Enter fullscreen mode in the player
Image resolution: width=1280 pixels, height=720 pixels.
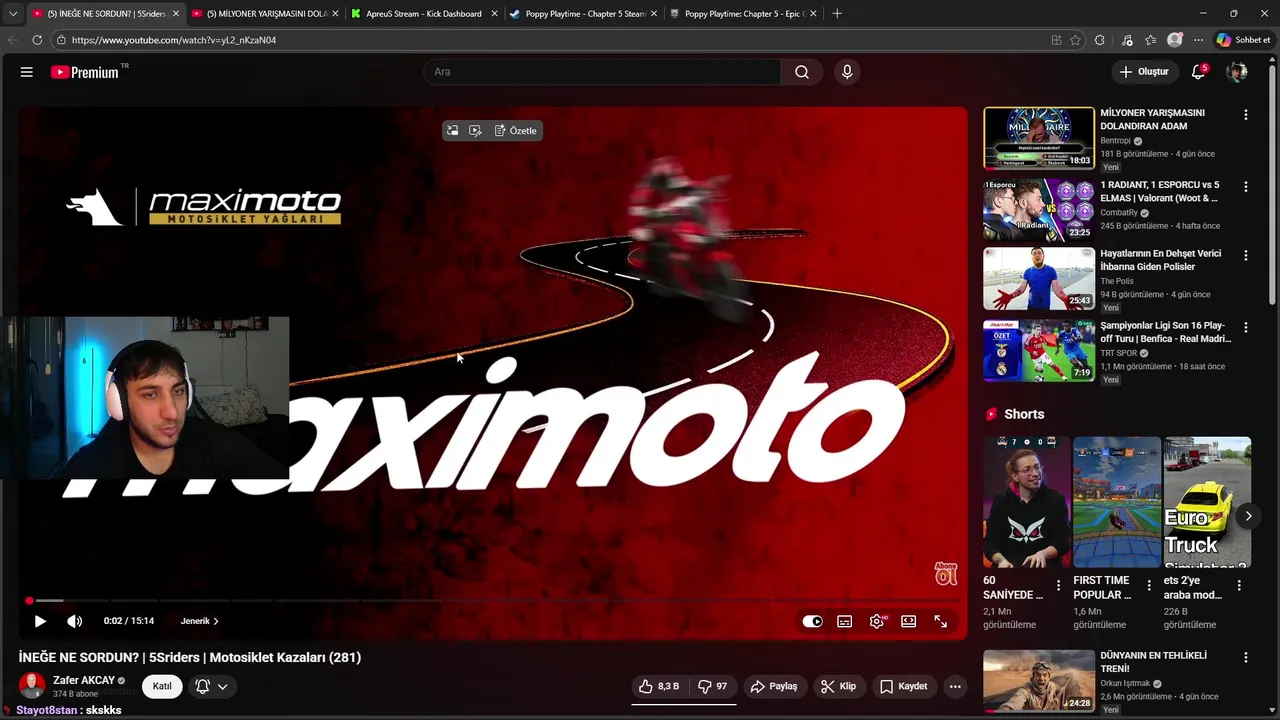coord(941,621)
